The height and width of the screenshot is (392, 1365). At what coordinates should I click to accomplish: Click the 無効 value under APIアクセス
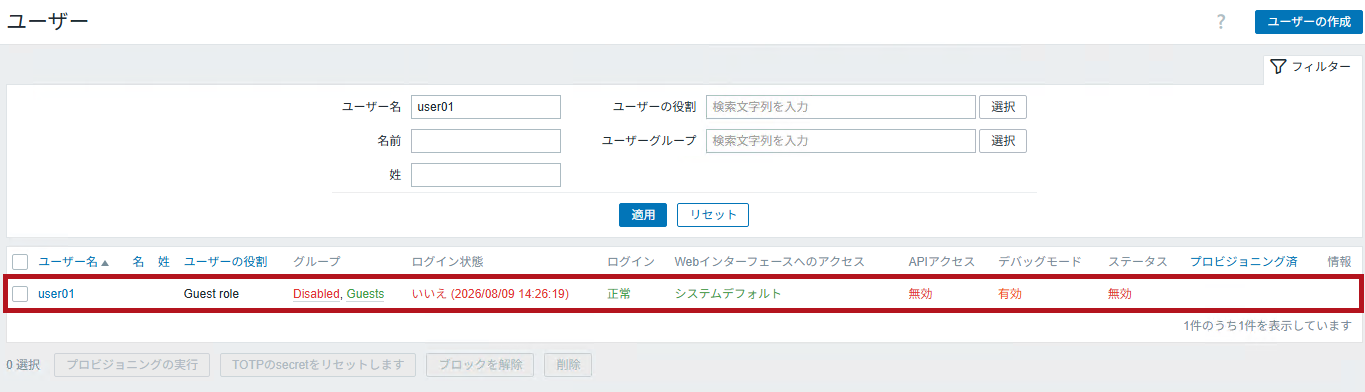pyautogui.click(x=920, y=294)
